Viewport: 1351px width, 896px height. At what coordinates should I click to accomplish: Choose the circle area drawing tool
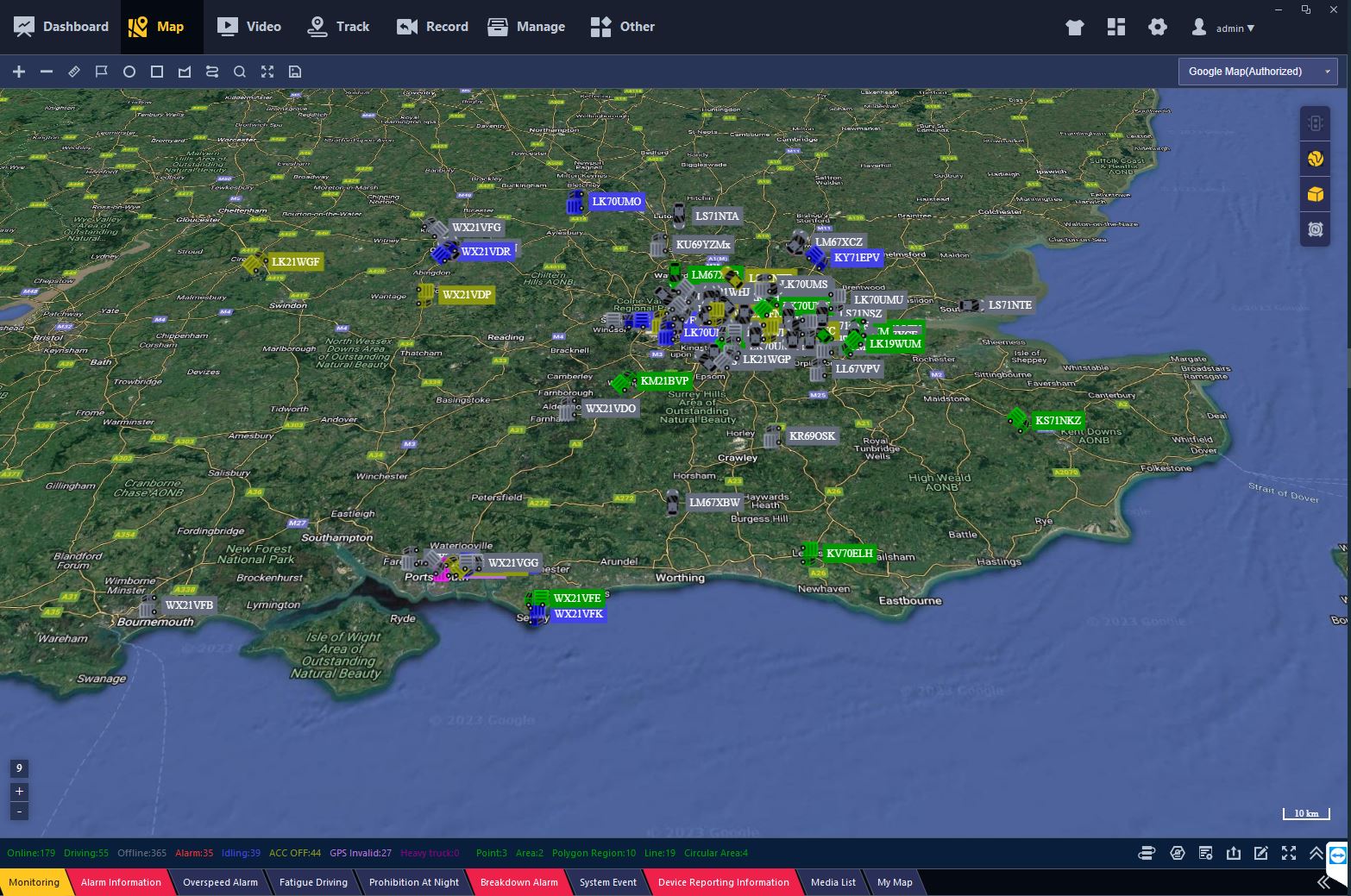[x=129, y=72]
